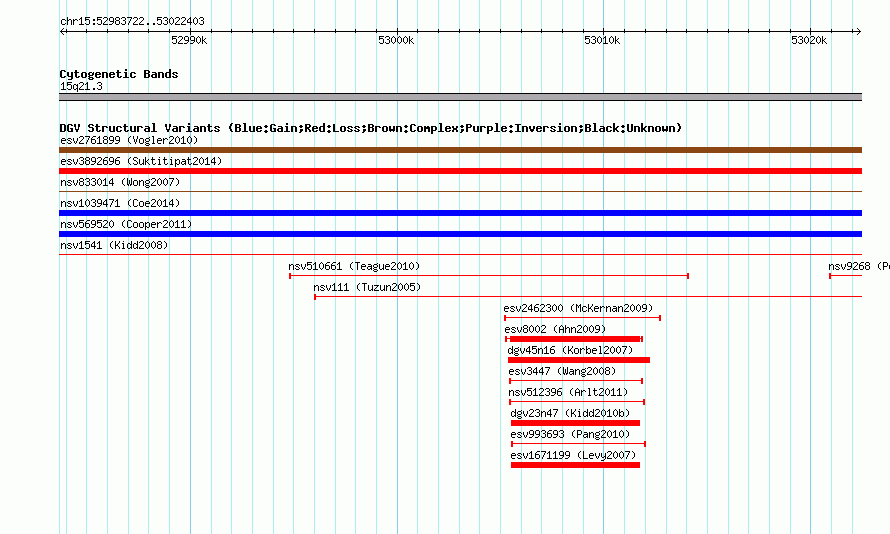Click the esv2761899 (Vogler2010) label

pos(129,140)
